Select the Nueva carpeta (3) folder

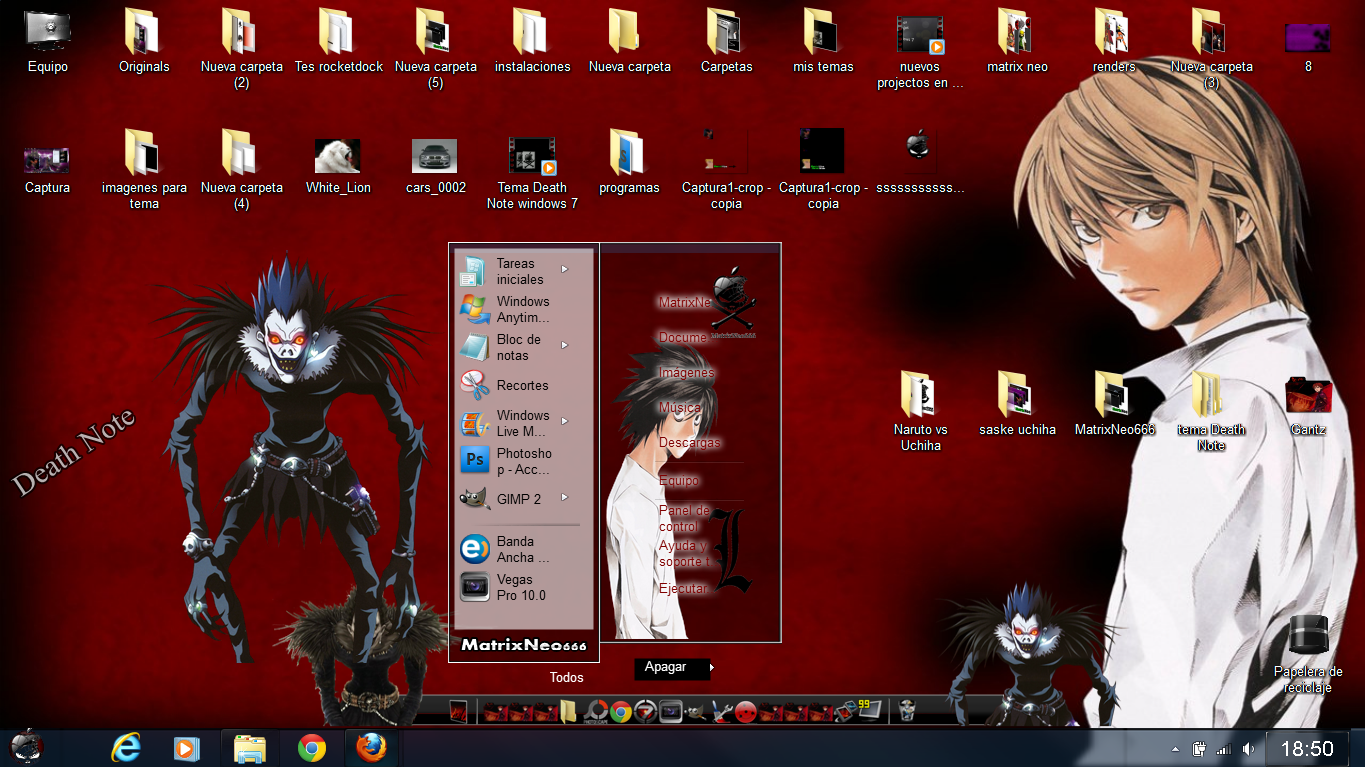pyautogui.click(x=1211, y=49)
